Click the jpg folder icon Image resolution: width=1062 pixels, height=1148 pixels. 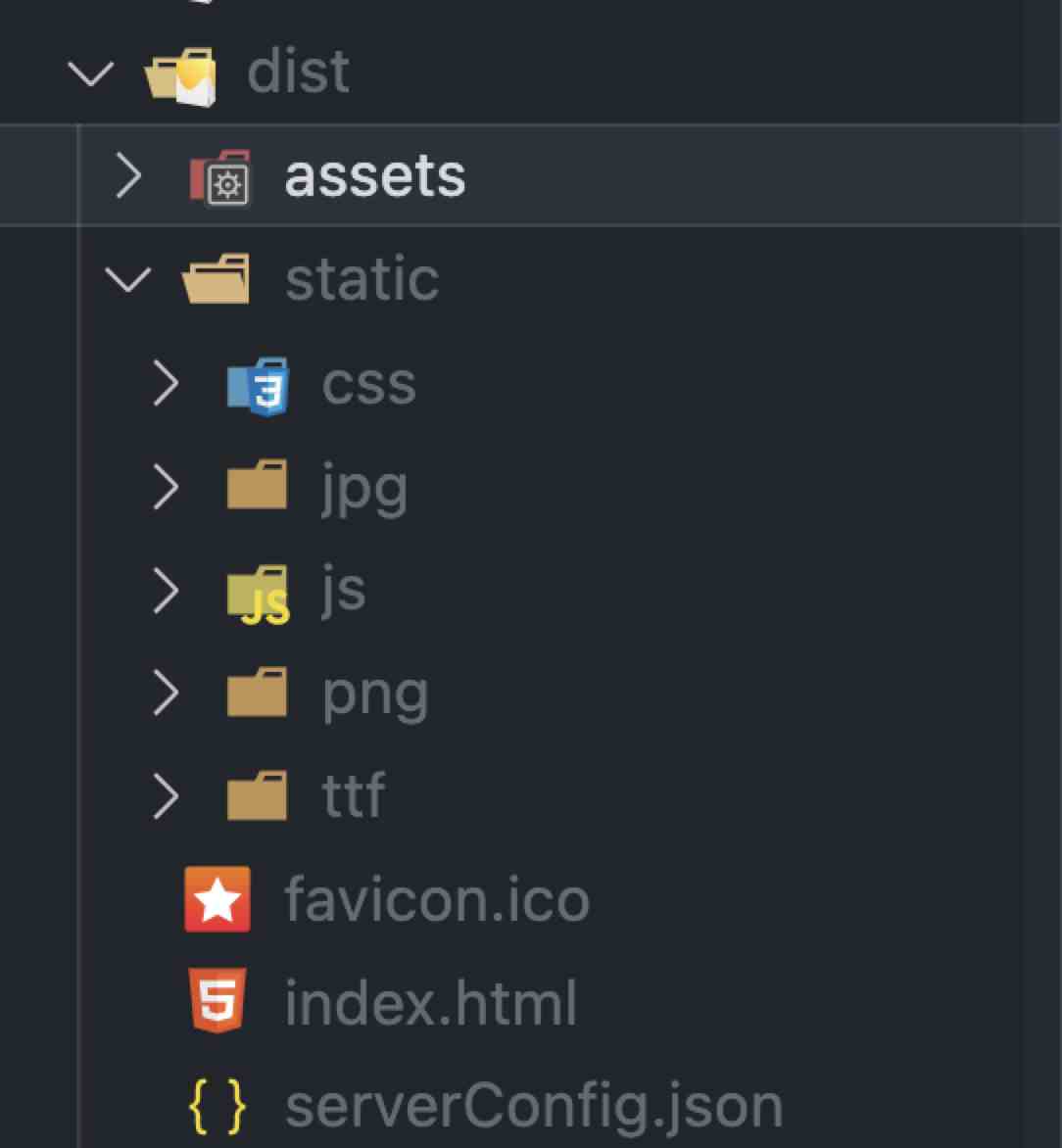258,487
